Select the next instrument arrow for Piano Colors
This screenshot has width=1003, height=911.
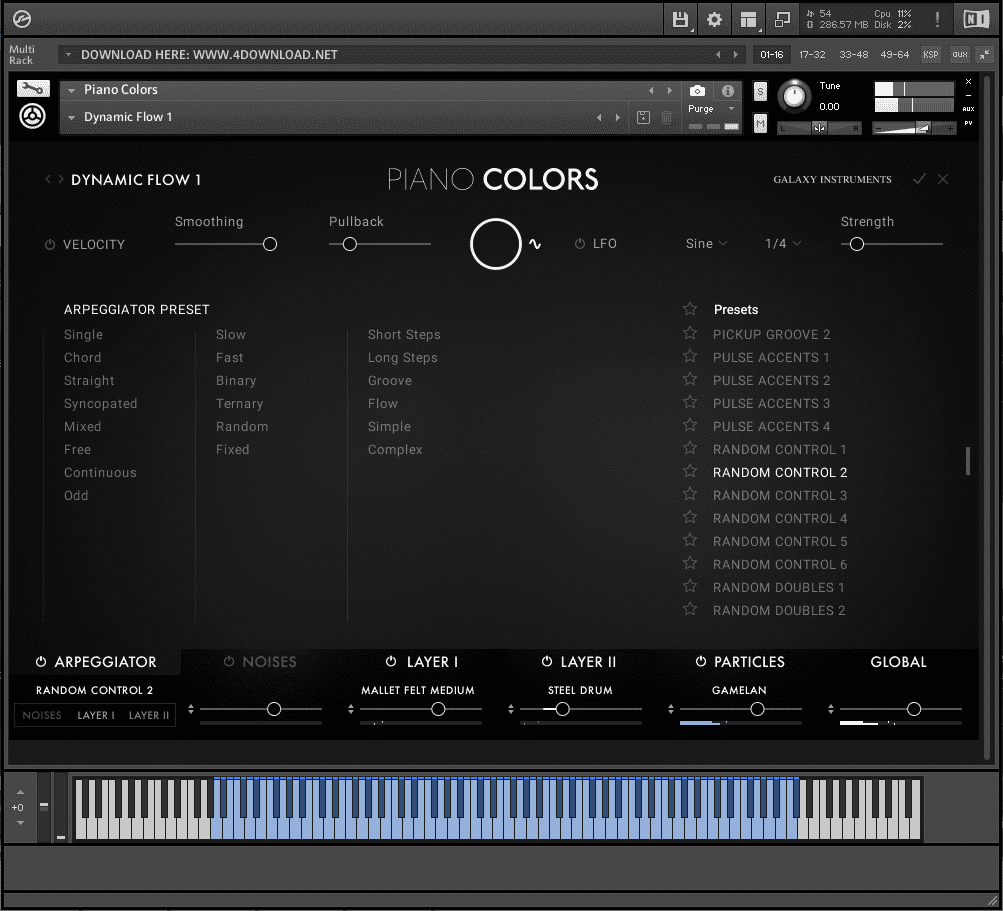pyautogui.click(x=670, y=90)
